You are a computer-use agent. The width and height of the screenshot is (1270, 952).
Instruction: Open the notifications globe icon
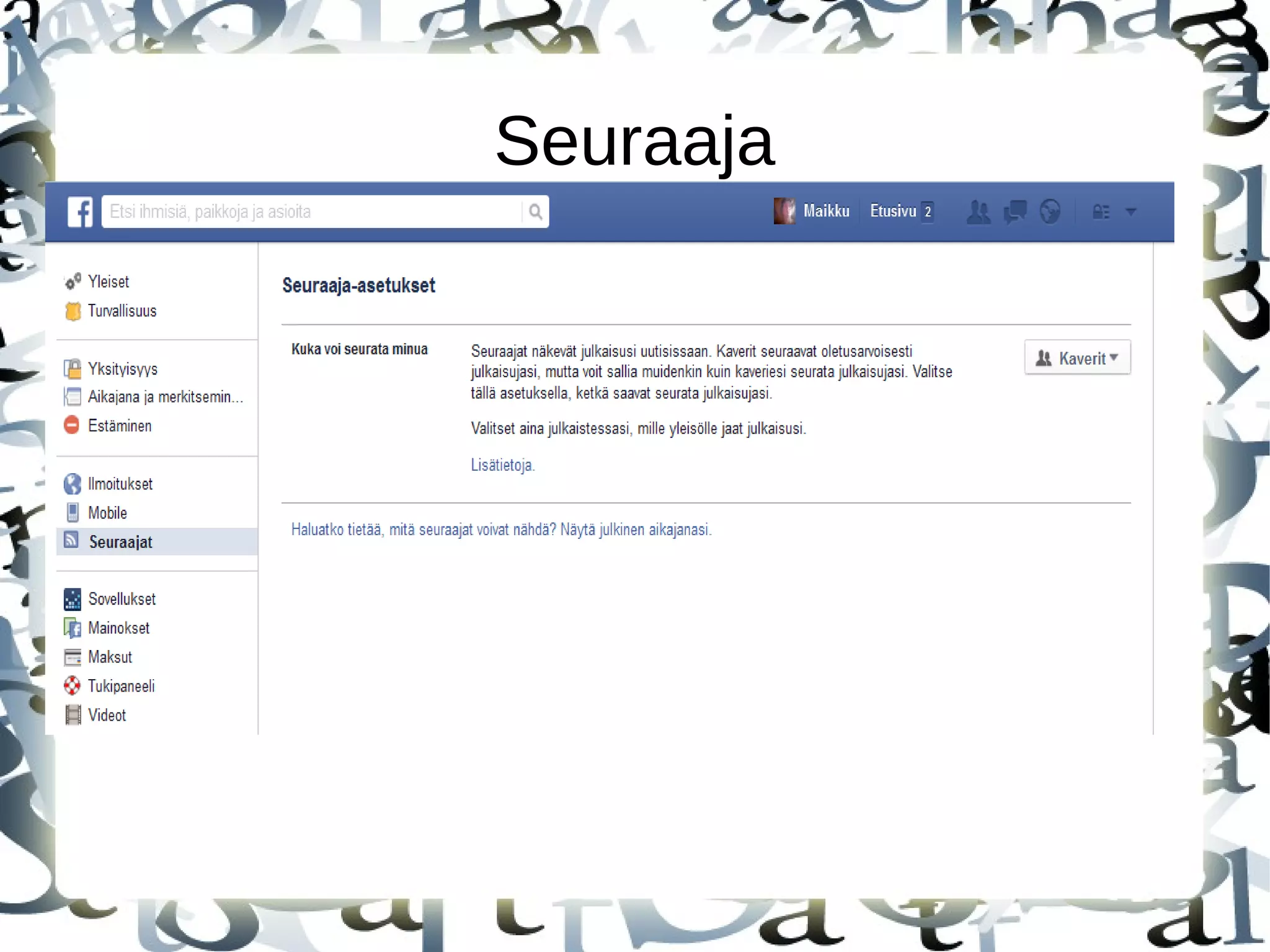[x=1050, y=211]
